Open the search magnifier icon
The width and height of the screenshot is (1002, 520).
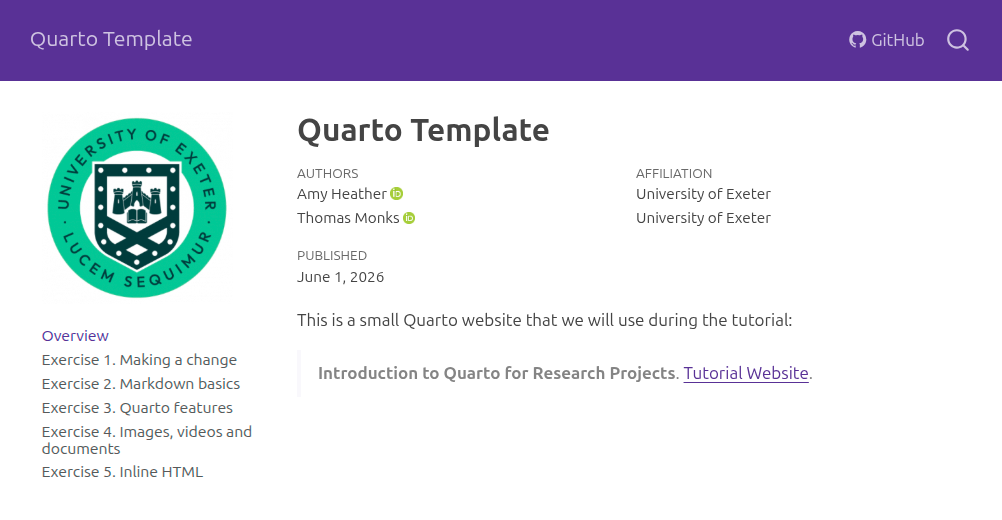(x=957, y=40)
